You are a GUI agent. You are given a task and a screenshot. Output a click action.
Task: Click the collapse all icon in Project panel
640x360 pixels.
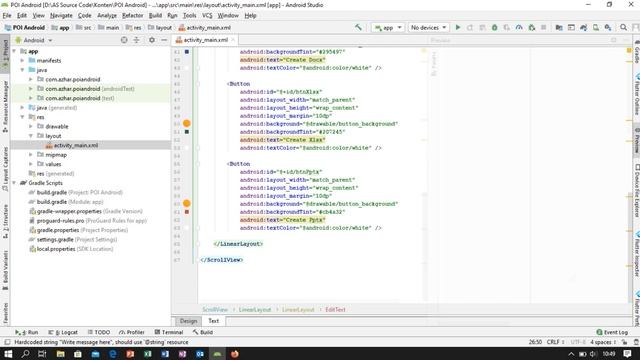tap(136, 40)
